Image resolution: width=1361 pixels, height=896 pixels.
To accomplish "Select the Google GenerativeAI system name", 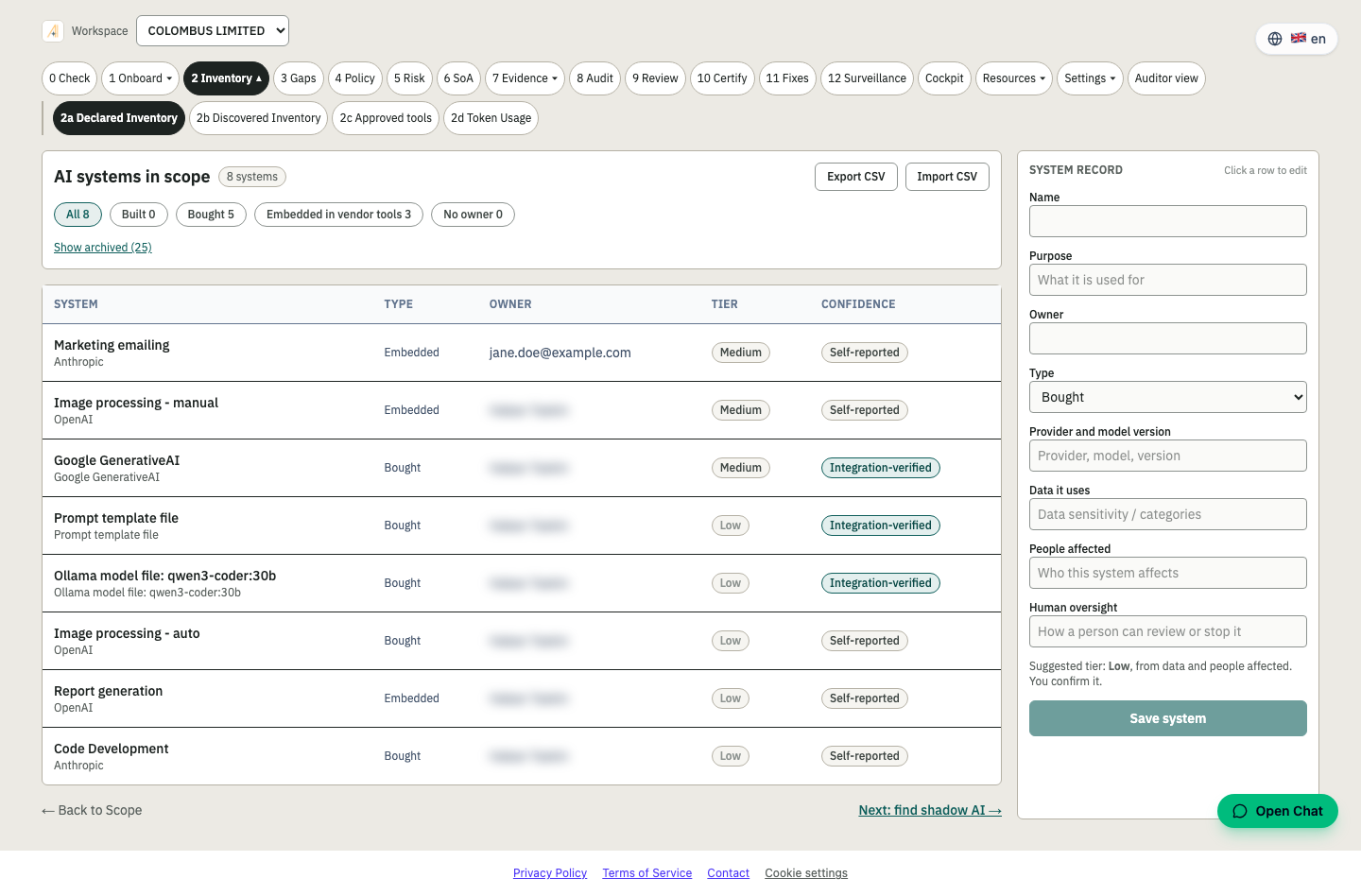I will 117,460.
